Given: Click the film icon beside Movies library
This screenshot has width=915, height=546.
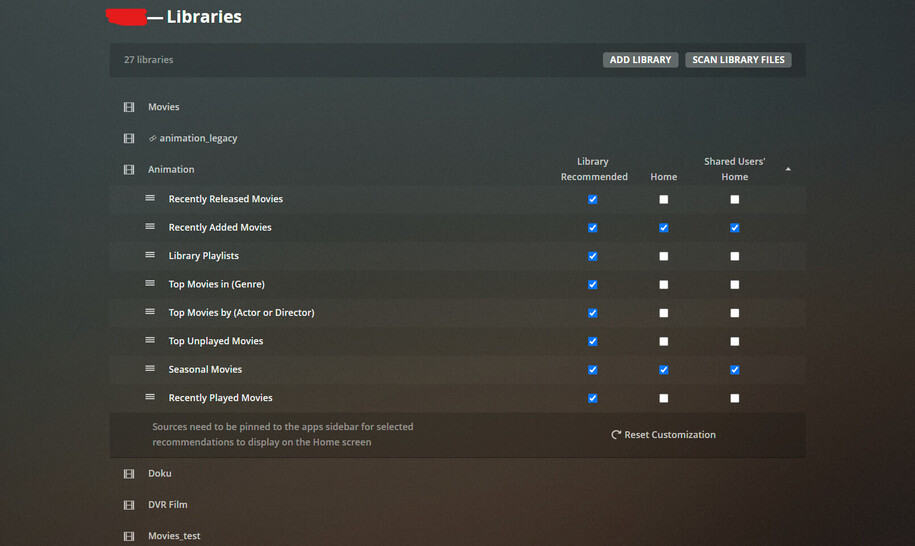Looking at the screenshot, I should [129, 107].
